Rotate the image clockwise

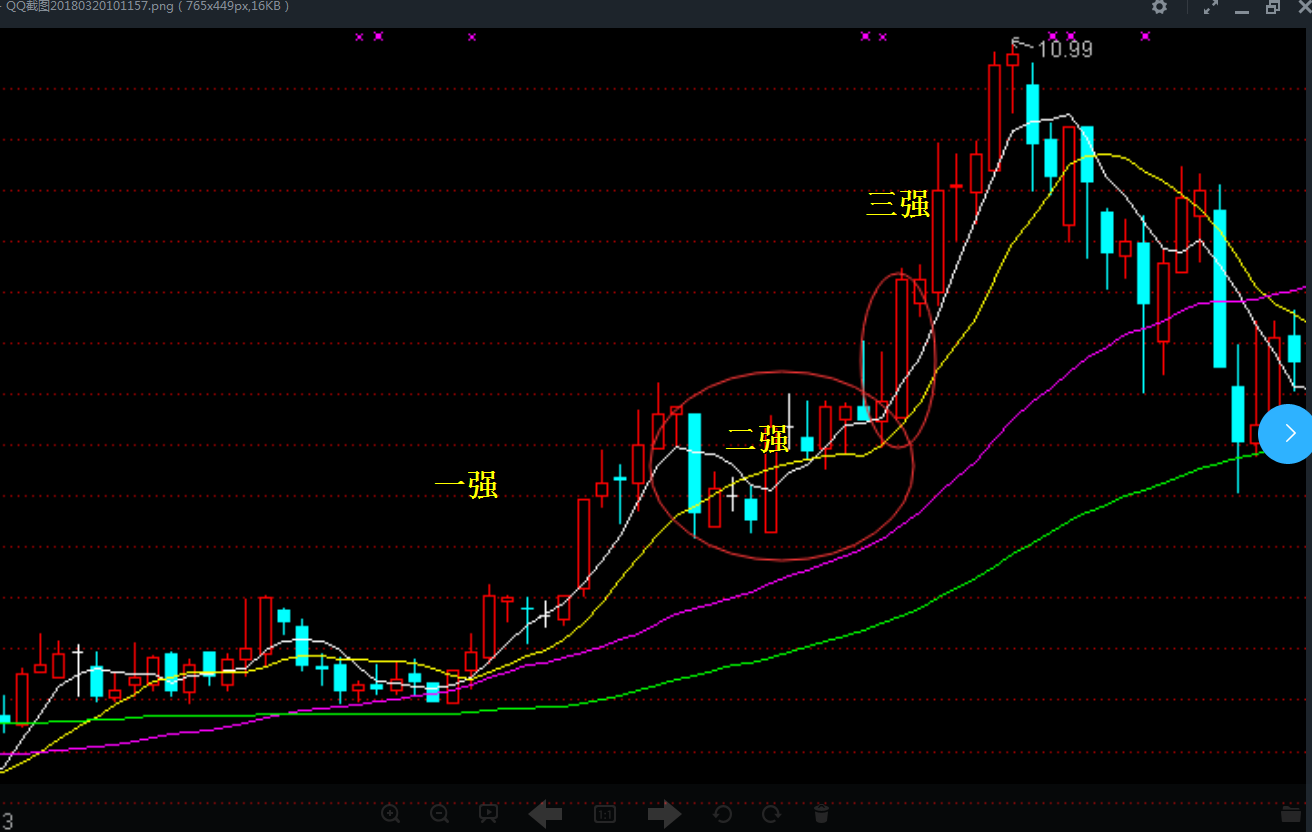click(x=771, y=814)
